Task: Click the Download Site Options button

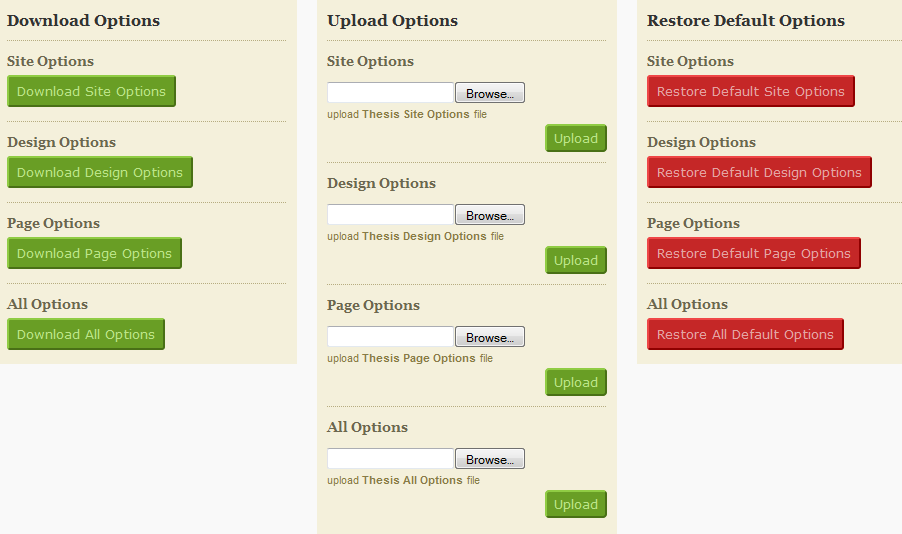Action: tap(91, 91)
